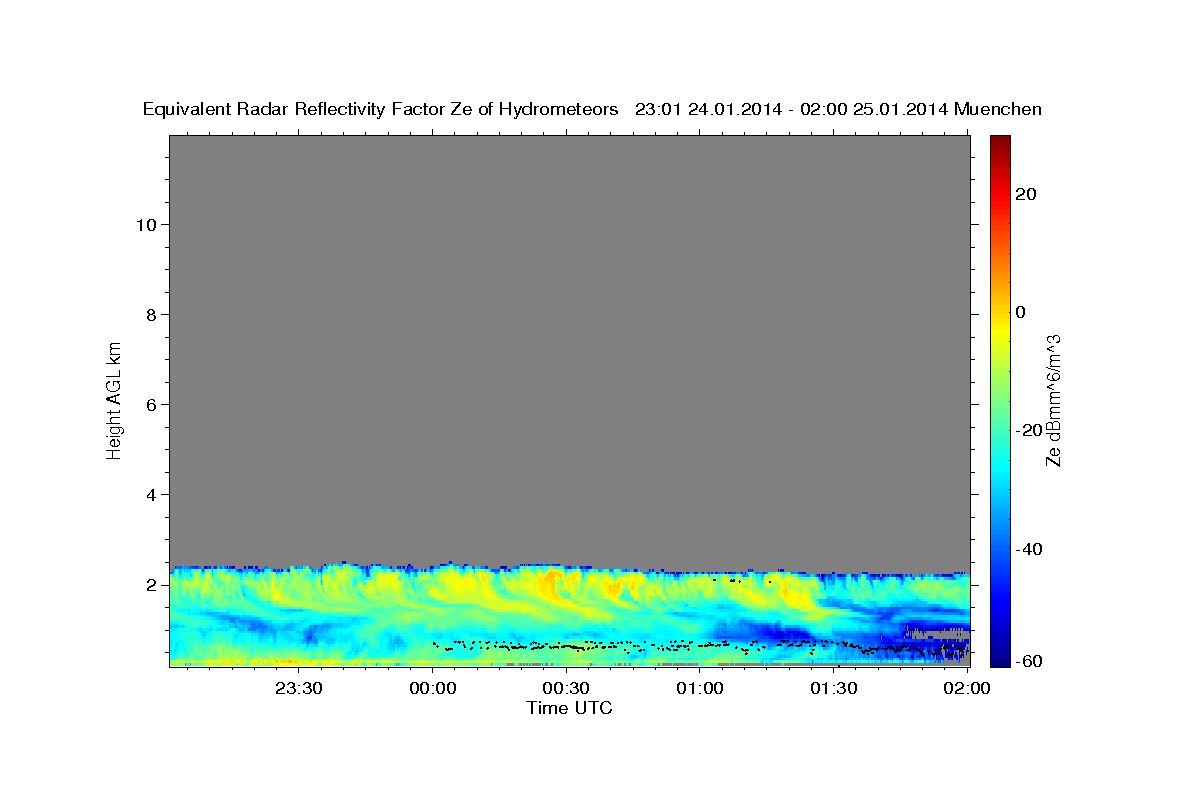
Task: Click the '00:00' time tick label
Action: pyautogui.click(x=433, y=688)
